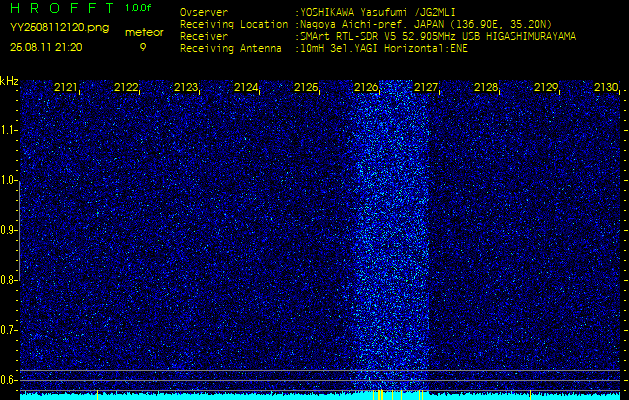Click the 2122 time axis label
629x400 pixels.
coord(126,87)
